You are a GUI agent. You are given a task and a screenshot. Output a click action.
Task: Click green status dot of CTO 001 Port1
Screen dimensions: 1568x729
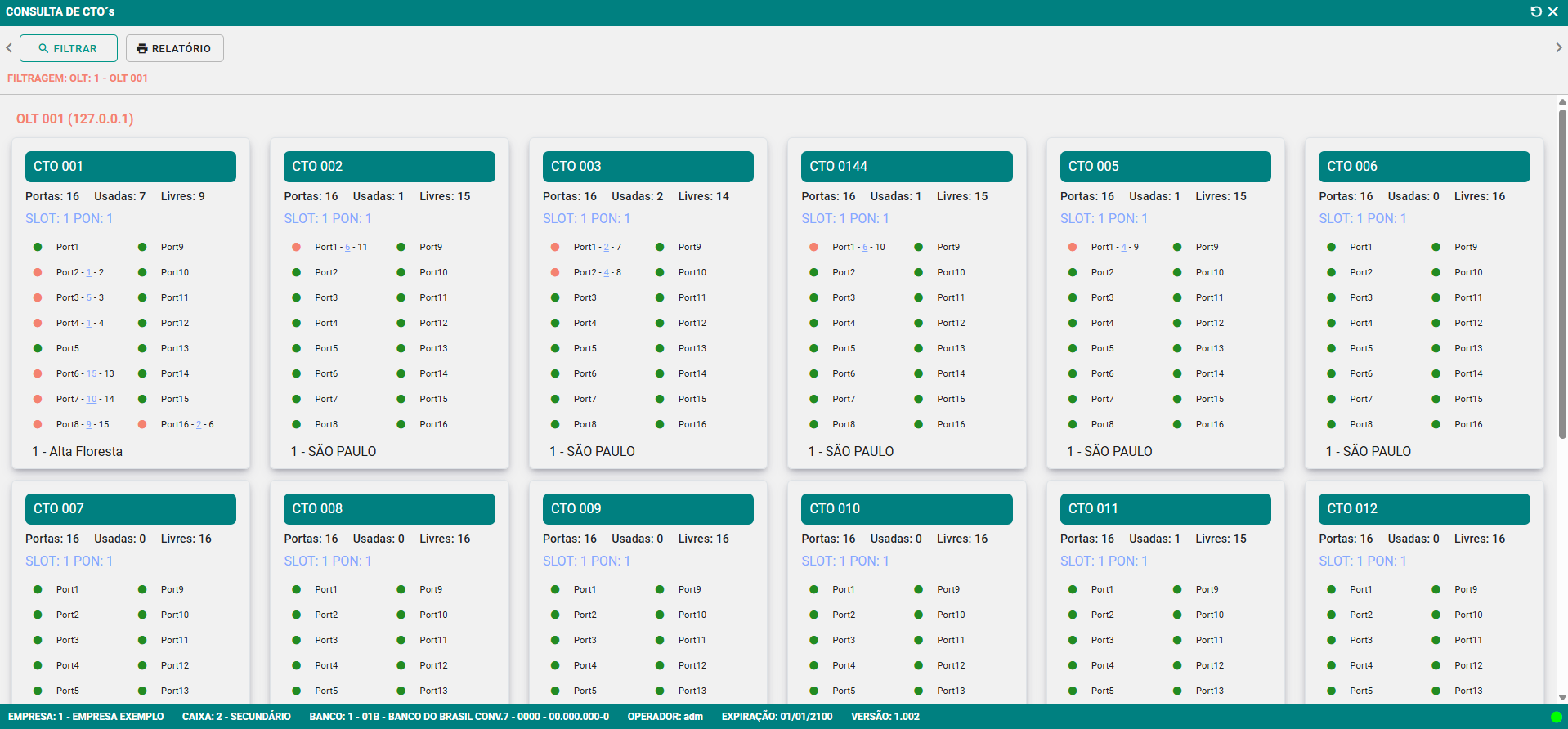(x=38, y=247)
